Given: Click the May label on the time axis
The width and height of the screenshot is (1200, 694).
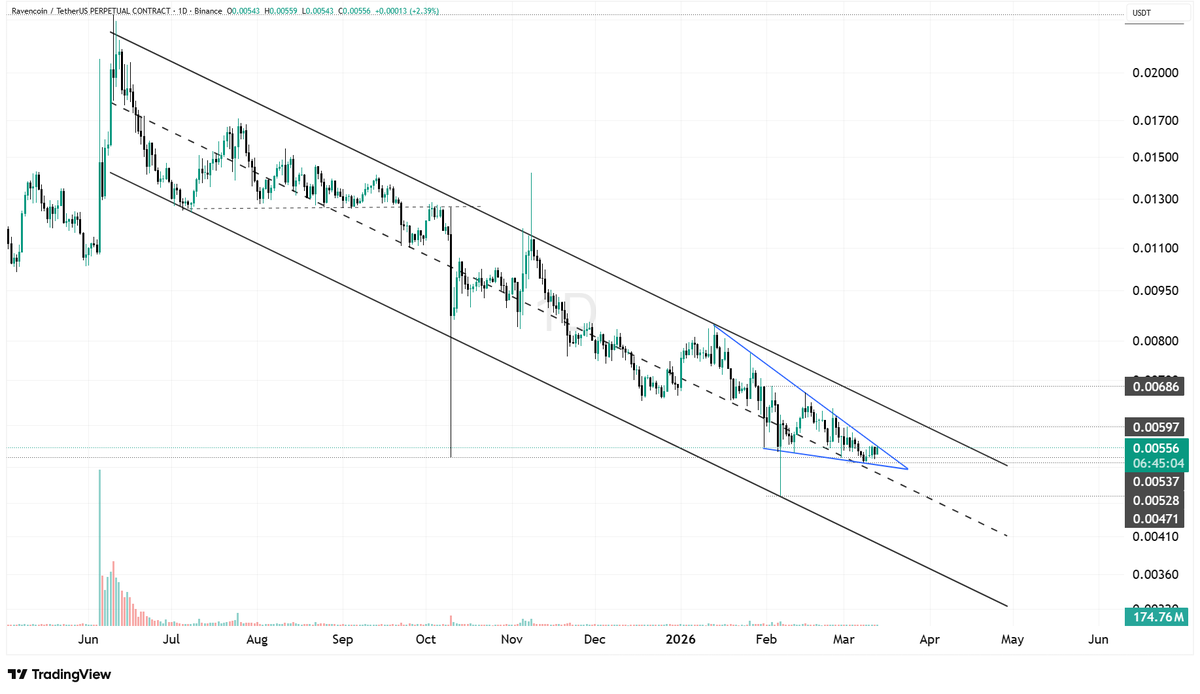Looking at the screenshot, I should [1012, 639].
